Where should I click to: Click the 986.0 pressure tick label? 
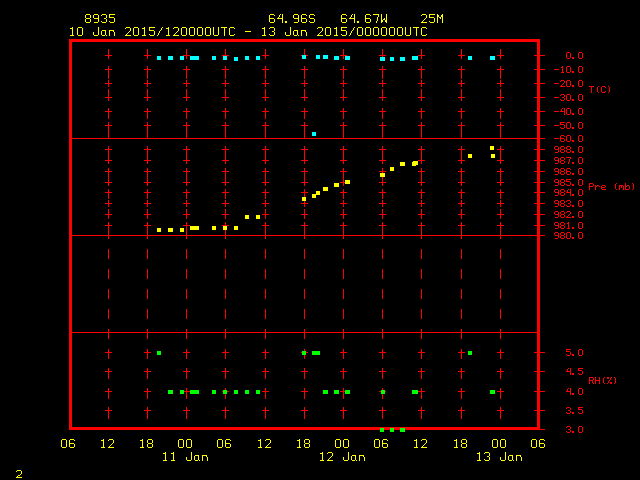pos(569,172)
